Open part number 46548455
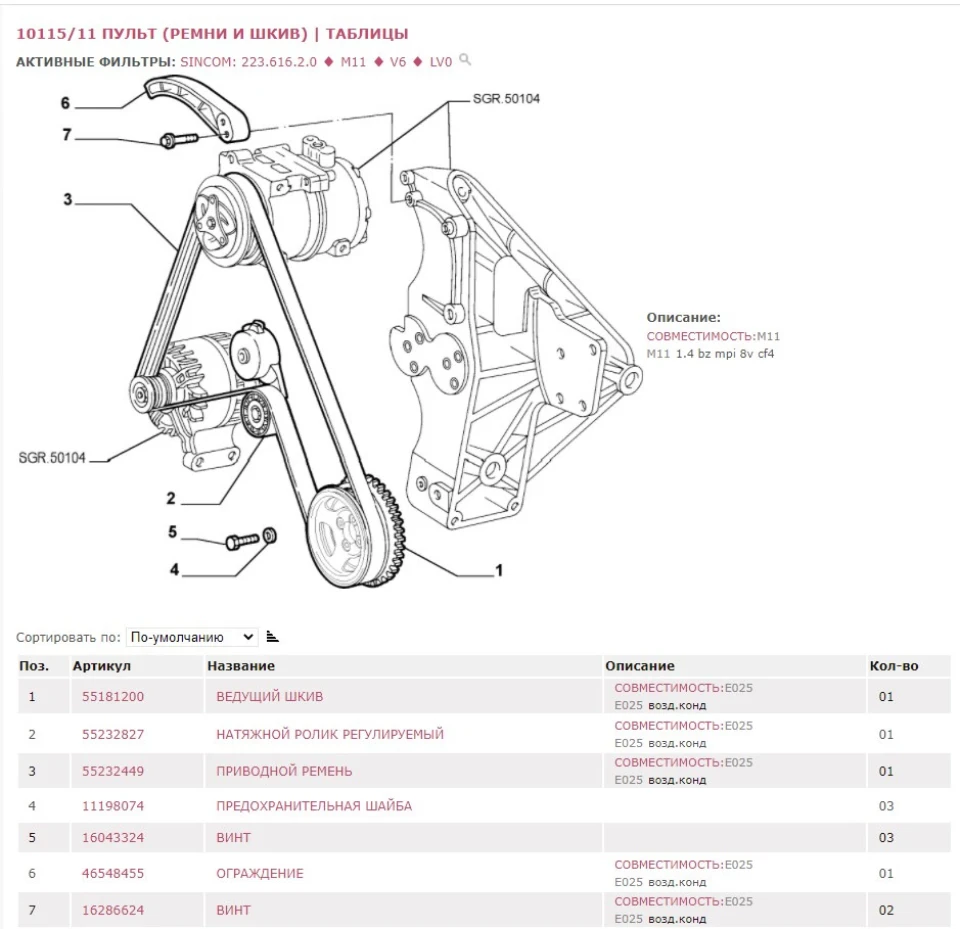Viewport: 960px width, 929px height. (113, 873)
